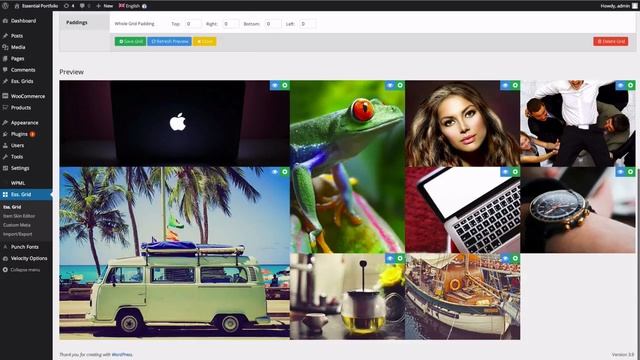
Task: Toggle eye visibility on red-eyed frog item
Action: 390,85
